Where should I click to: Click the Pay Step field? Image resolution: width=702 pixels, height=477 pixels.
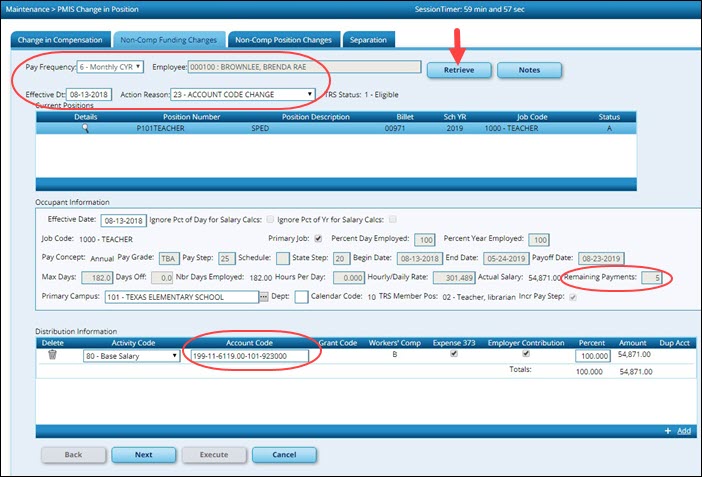click(227, 258)
